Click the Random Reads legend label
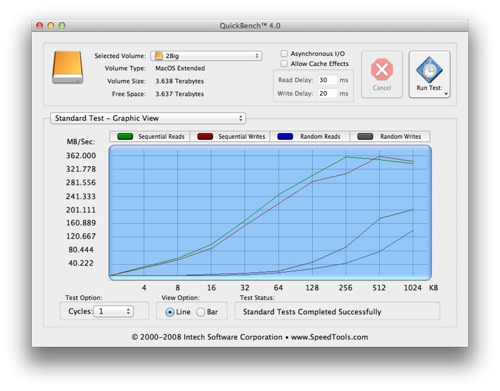This screenshot has width=500, height=391. [320, 136]
